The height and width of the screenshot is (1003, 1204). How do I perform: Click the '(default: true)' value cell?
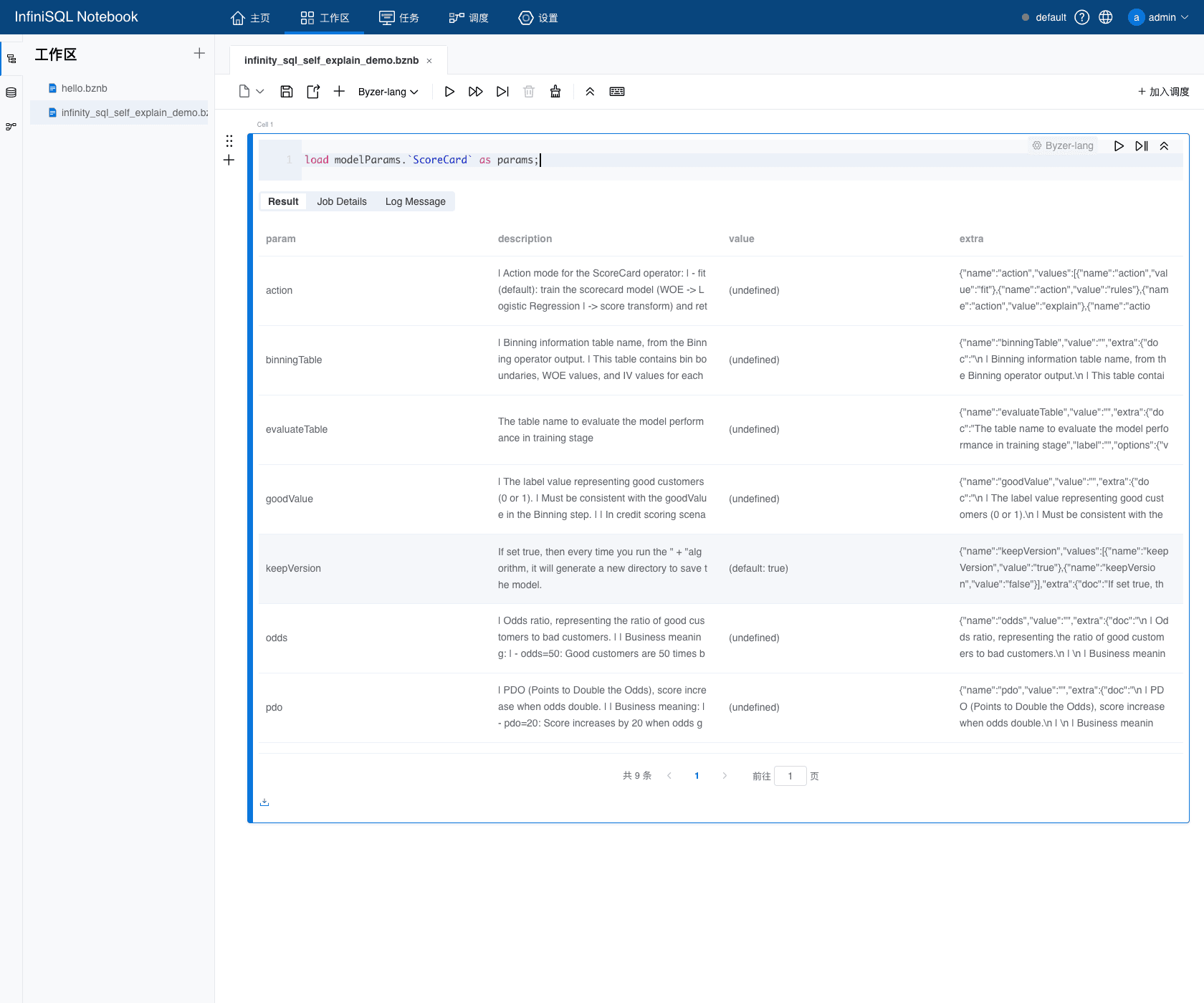click(x=758, y=568)
